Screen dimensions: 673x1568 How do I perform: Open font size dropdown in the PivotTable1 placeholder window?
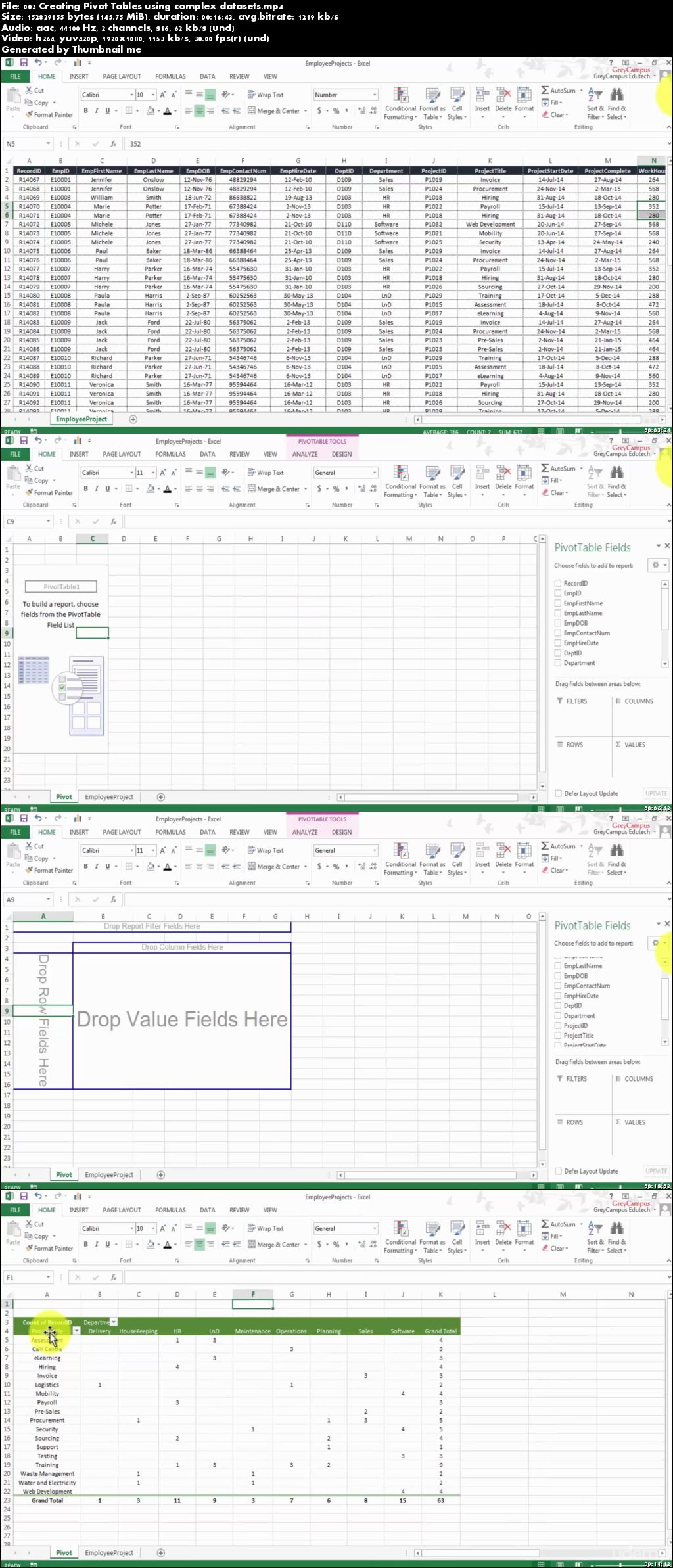pos(153,473)
